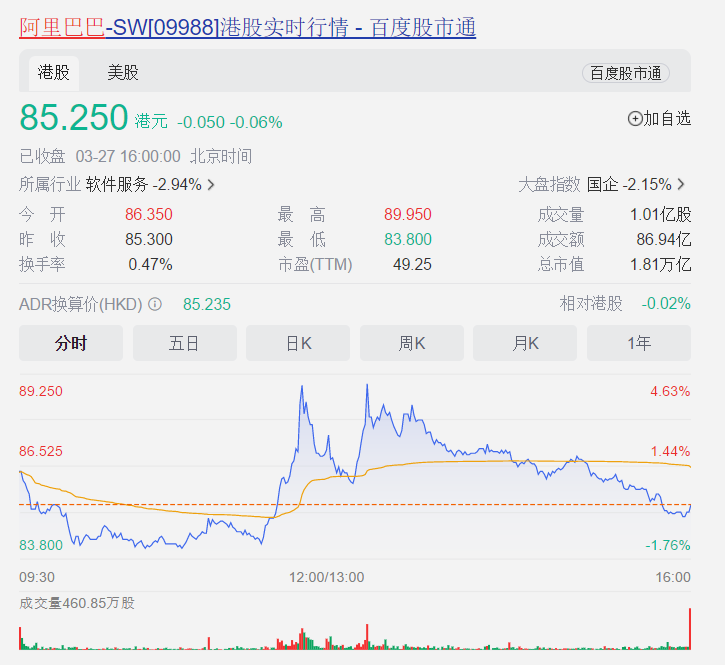The height and width of the screenshot is (665, 725).
Task: Click the 12:00/13:00 time axis label
Action: [326, 577]
